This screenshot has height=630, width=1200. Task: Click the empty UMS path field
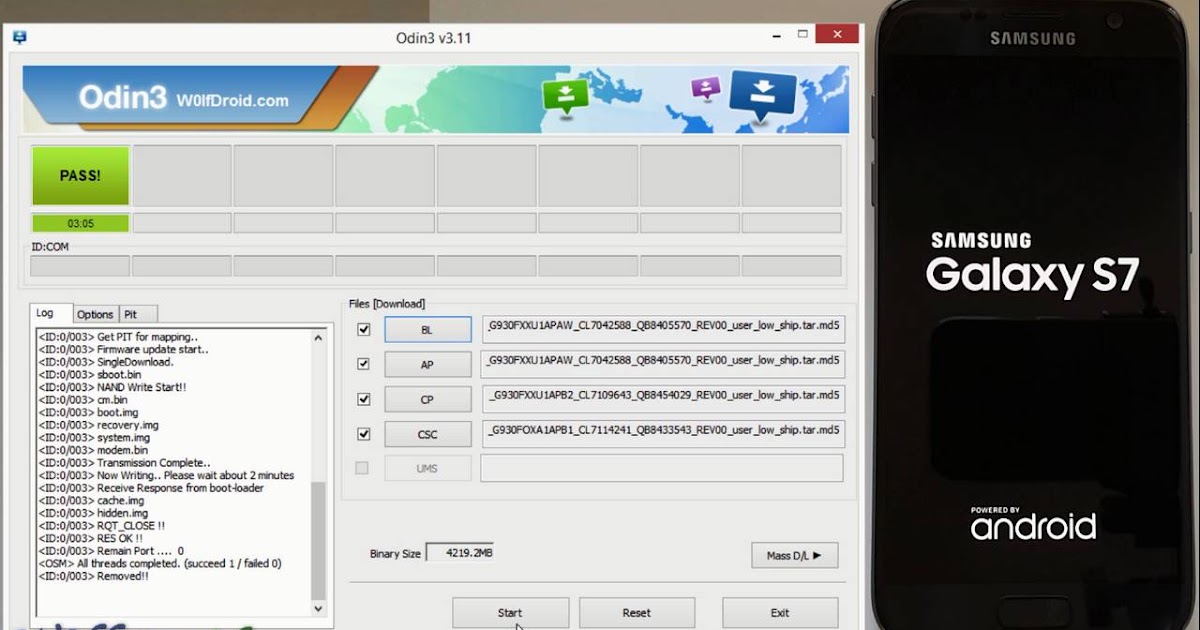click(662, 468)
